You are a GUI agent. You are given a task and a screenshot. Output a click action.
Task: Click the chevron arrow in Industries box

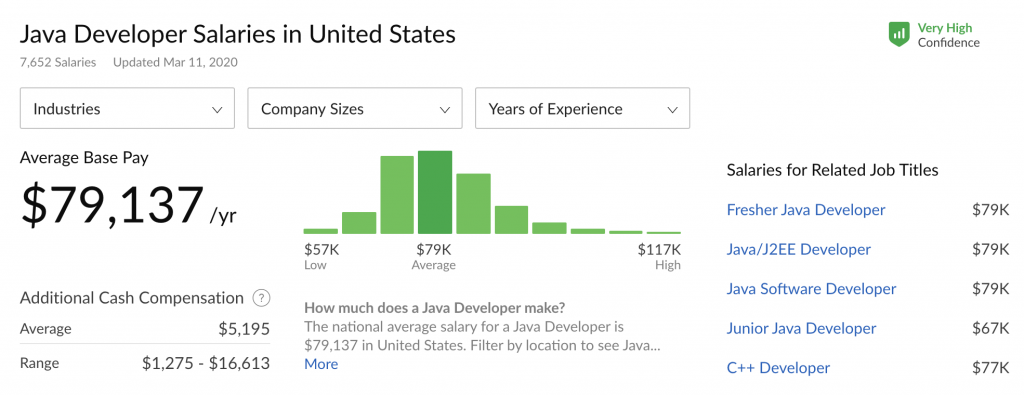[217, 110]
